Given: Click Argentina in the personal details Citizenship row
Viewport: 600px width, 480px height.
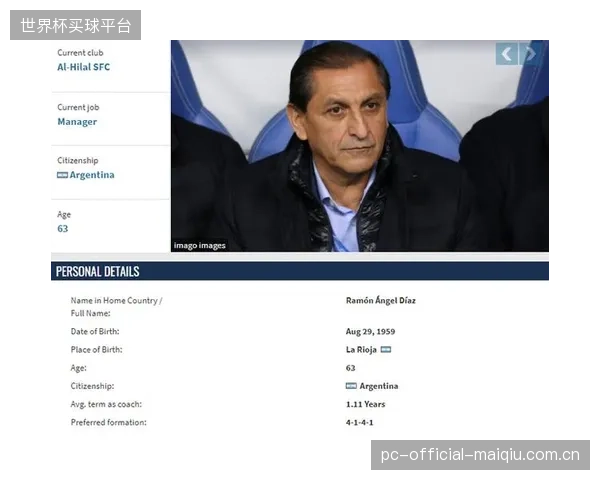Looking at the screenshot, I should coord(379,386).
